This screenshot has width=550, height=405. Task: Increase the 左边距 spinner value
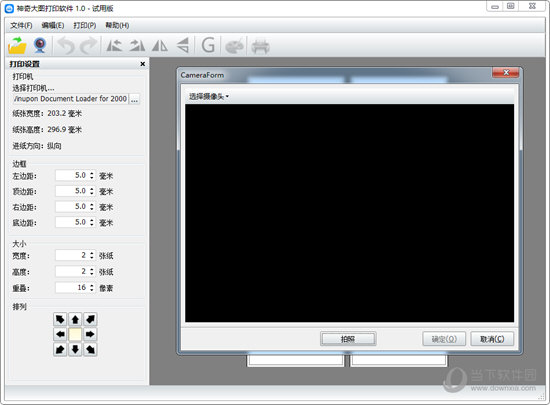click(x=92, y=173)
